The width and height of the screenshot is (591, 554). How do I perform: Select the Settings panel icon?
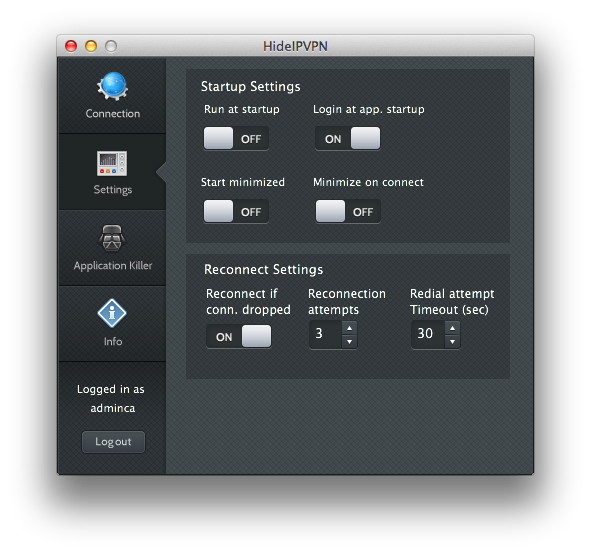point(112,164)
